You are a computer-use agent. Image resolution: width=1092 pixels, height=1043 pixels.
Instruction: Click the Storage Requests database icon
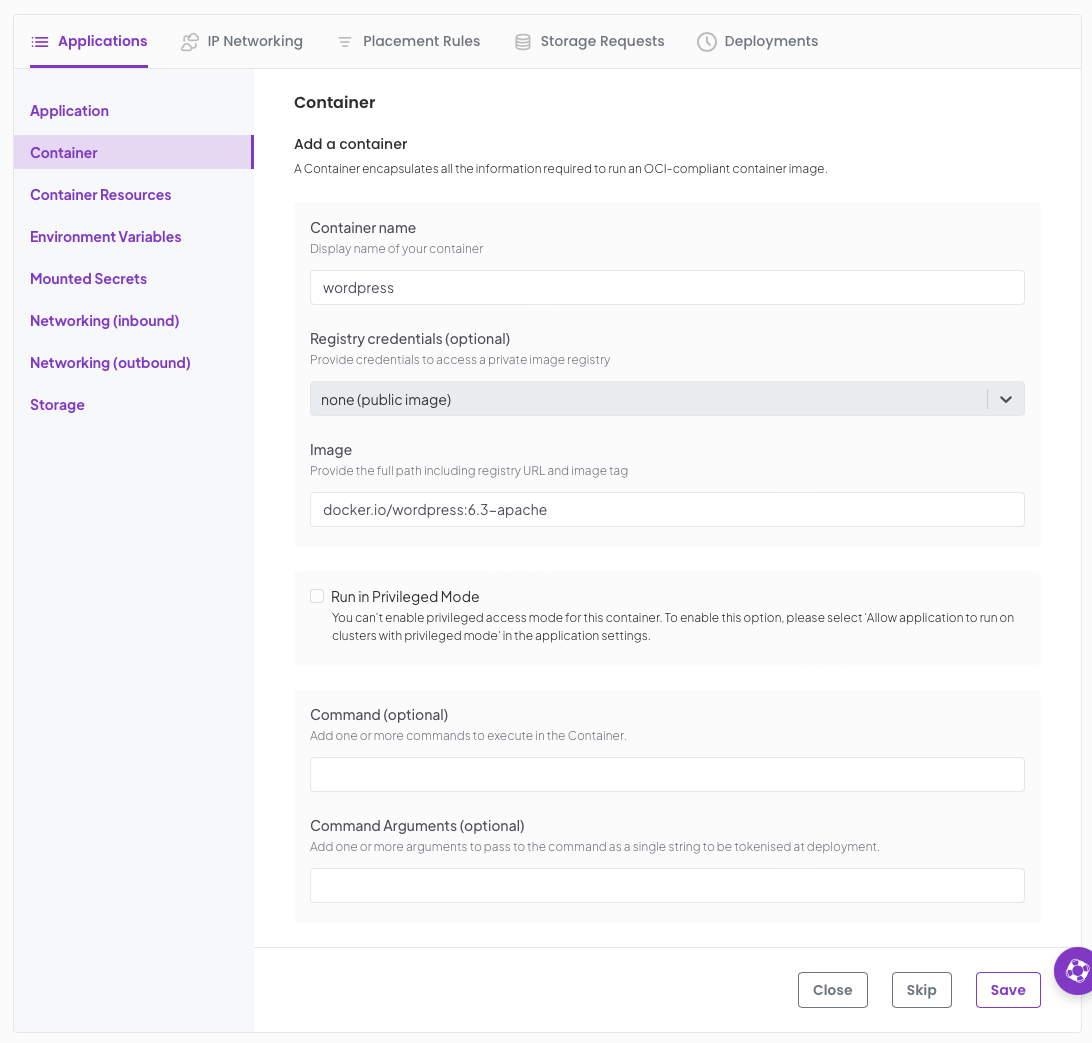point(522,42)
